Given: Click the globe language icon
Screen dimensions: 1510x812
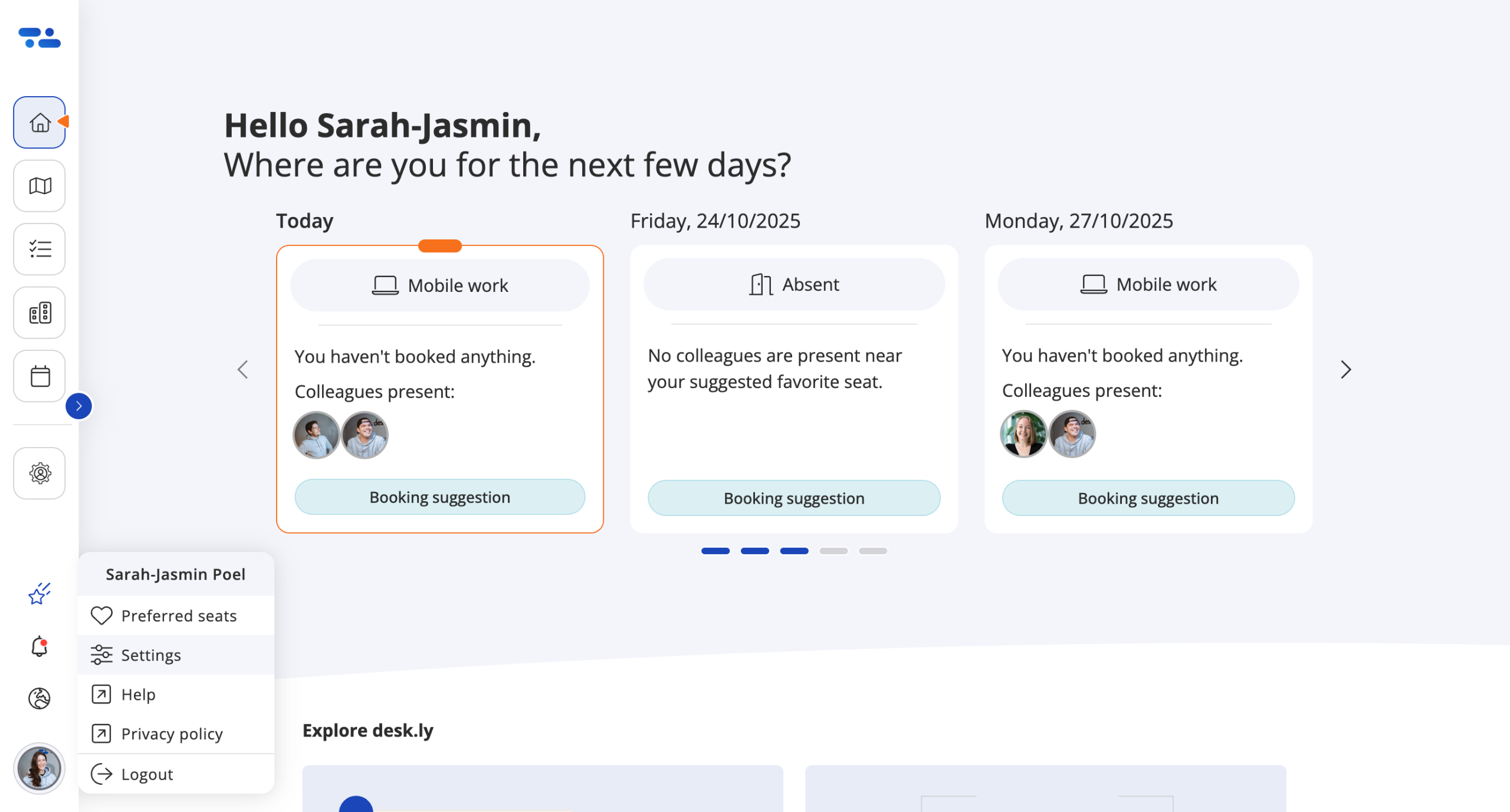Looking at the screenshot, I should coord(39,698).
